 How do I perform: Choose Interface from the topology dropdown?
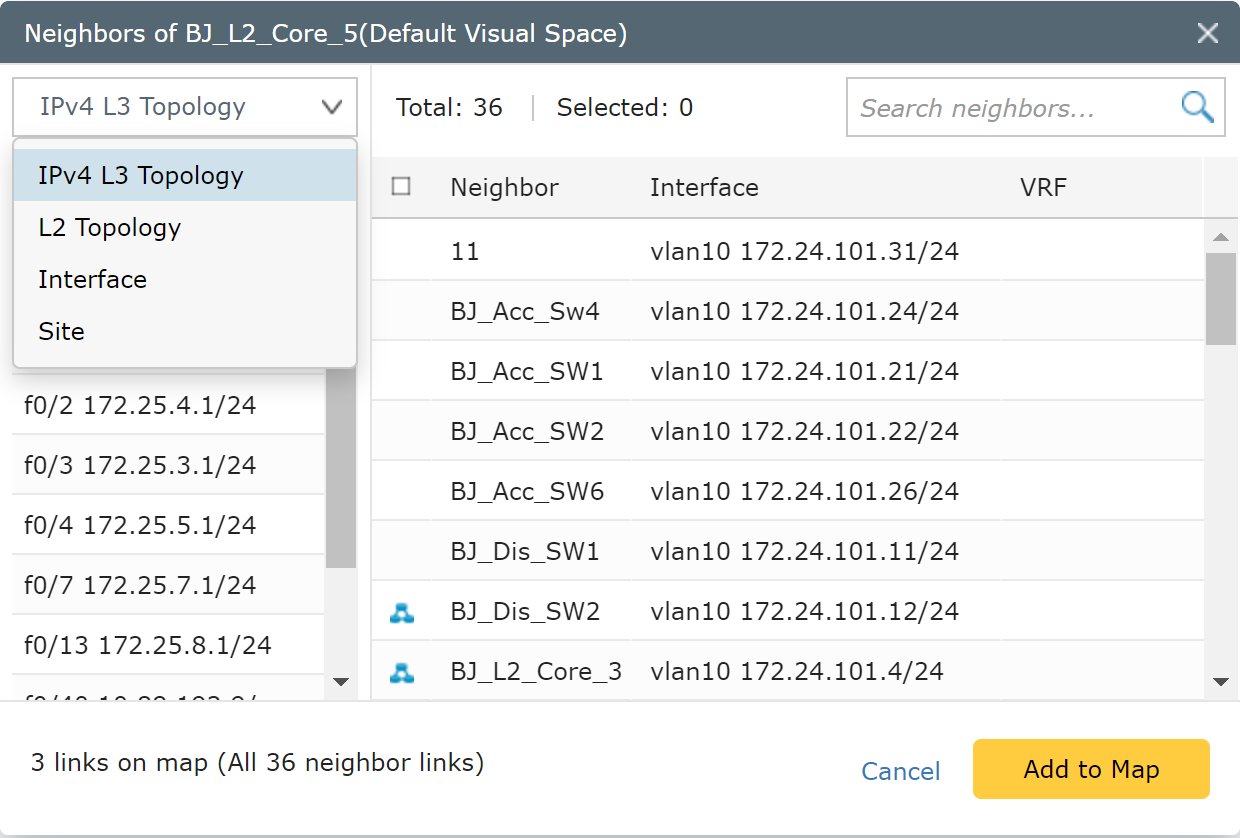[92, 279]
